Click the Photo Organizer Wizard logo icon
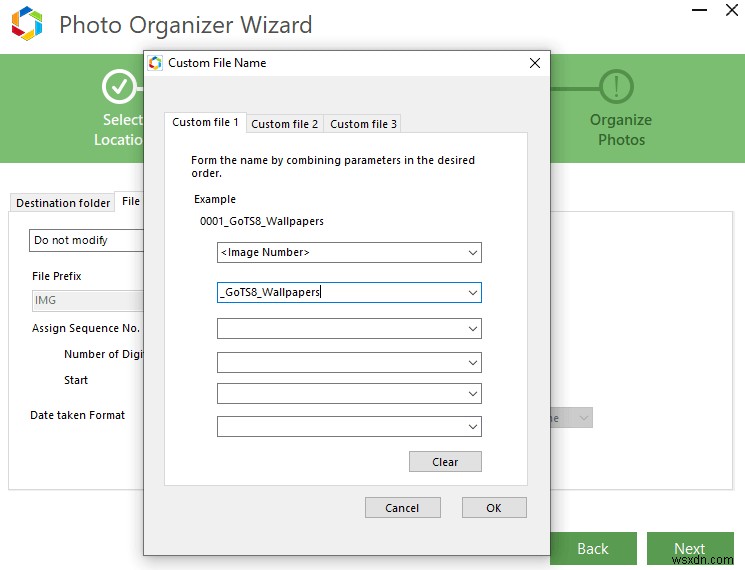This screenshot has width=745, height=570. [x=27, y=23]
